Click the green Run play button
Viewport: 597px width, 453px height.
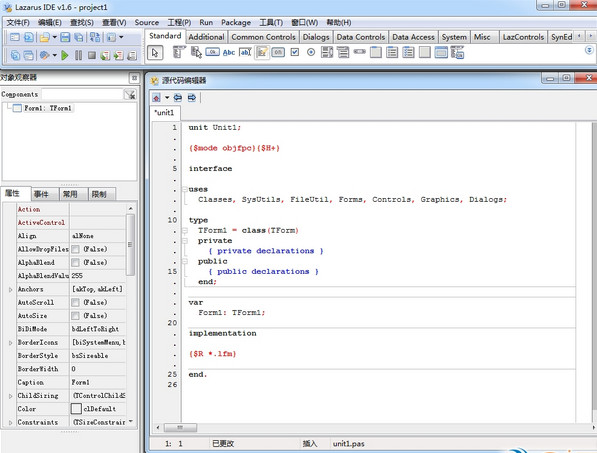pos(65,56)
